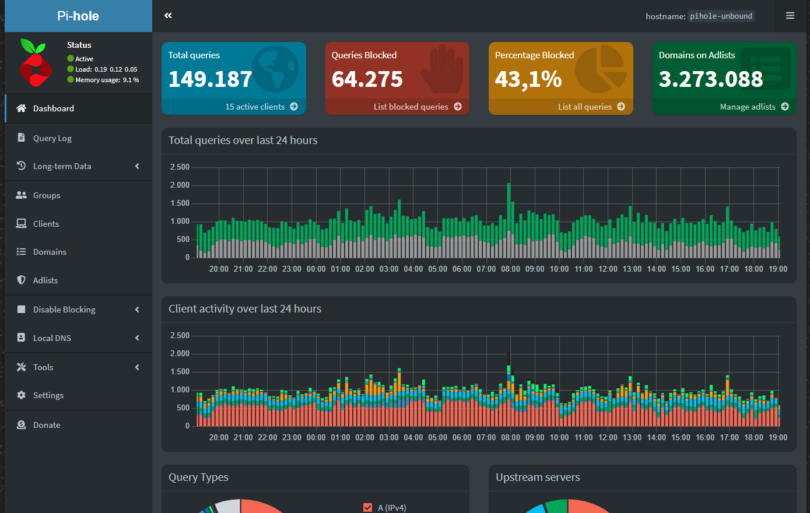810x513 pixels.
Task: Click the Pi-hole title header link
Action: coord(78,15)
